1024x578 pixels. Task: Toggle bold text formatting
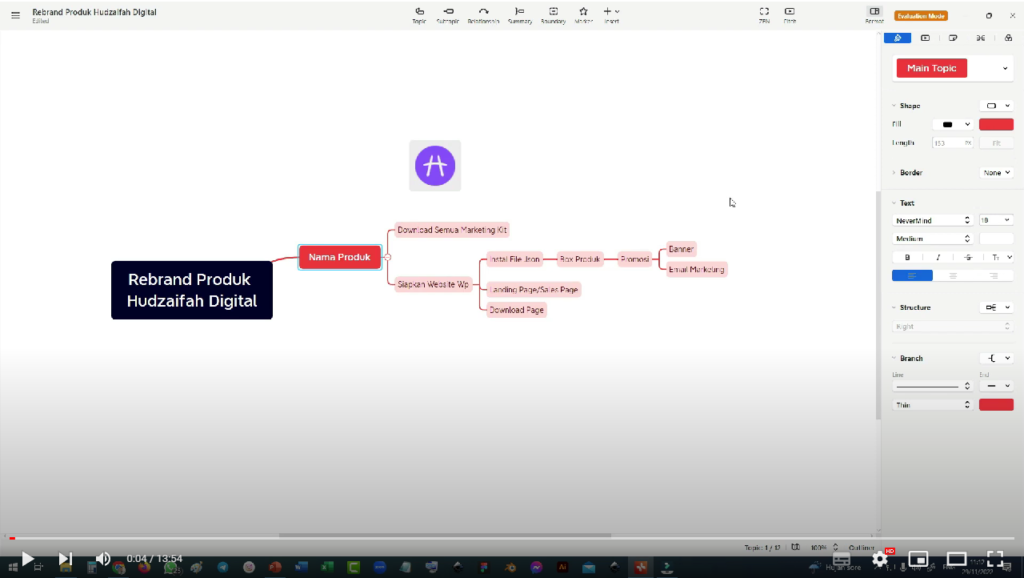pos(907,257)
